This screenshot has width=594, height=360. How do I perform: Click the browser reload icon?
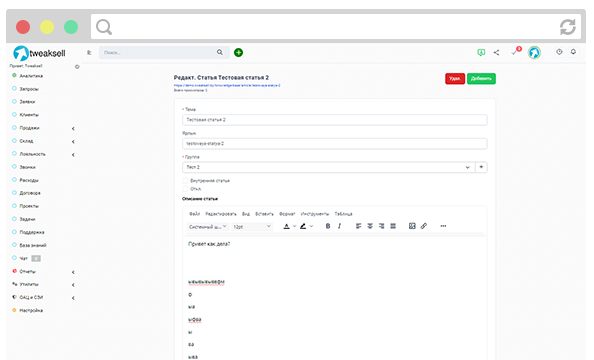click(567, 27)
